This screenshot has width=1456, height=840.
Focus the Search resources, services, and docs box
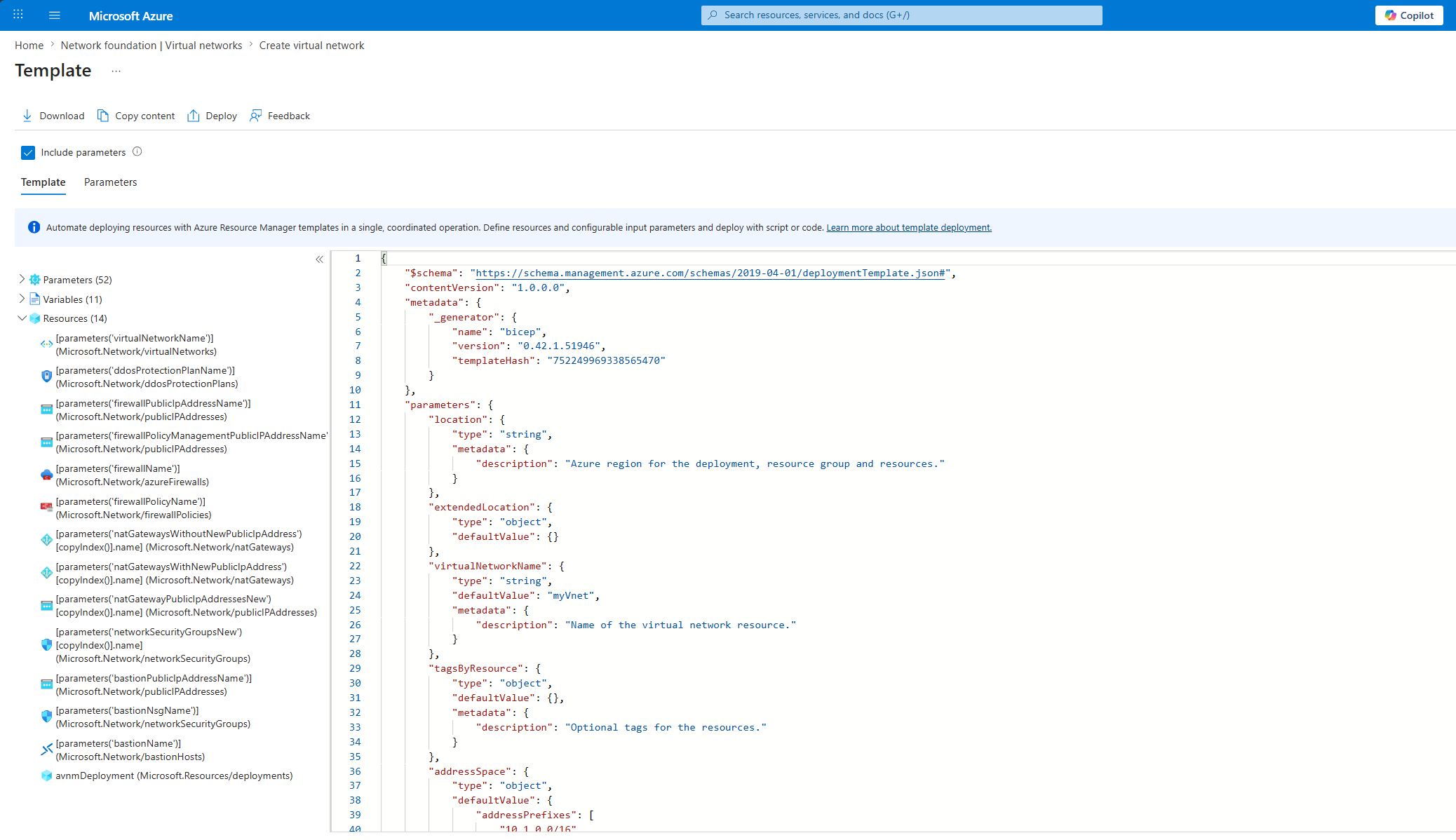tap(902, 15)
